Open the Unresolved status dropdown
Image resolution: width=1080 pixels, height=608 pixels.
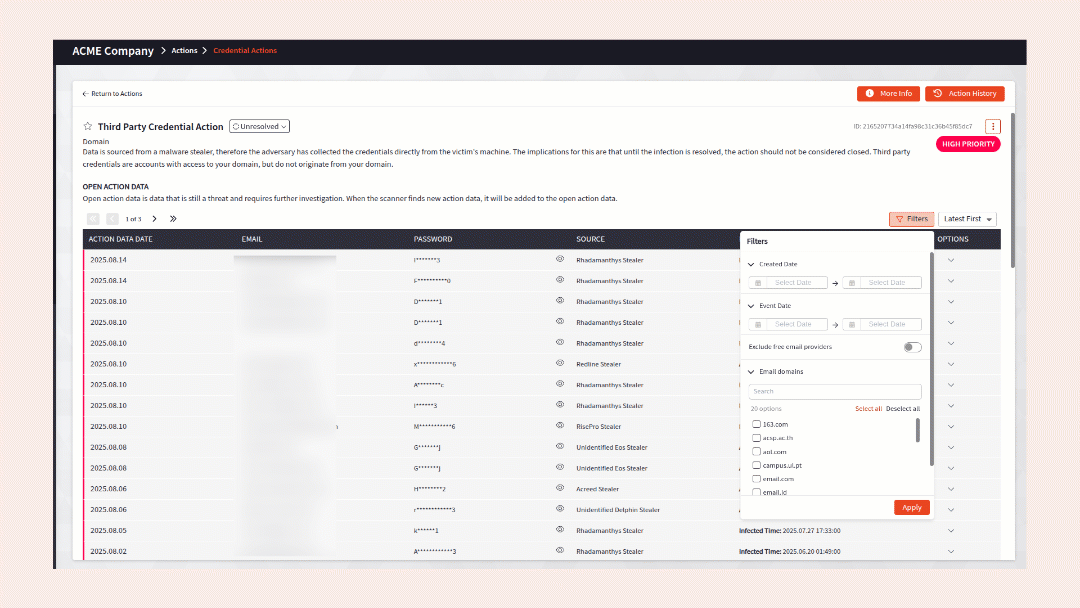tap(260, 127)
